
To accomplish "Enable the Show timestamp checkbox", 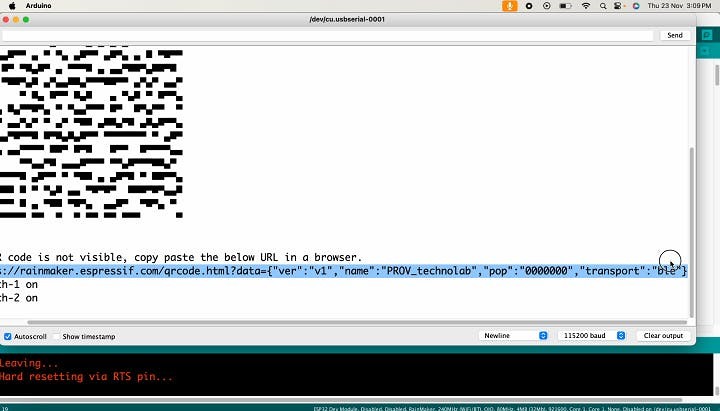I will pos(57,337).
